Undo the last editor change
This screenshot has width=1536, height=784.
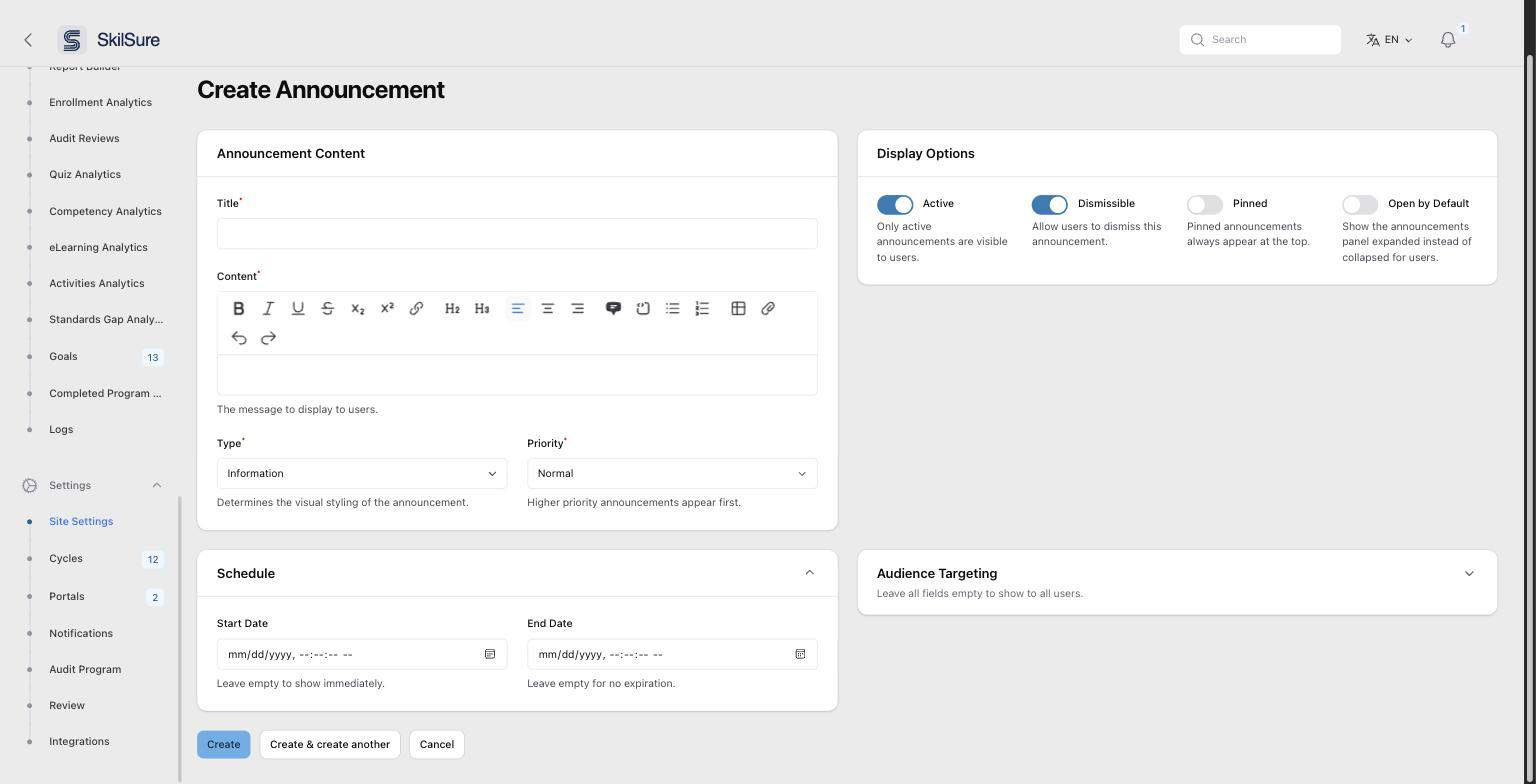[239, 338]
